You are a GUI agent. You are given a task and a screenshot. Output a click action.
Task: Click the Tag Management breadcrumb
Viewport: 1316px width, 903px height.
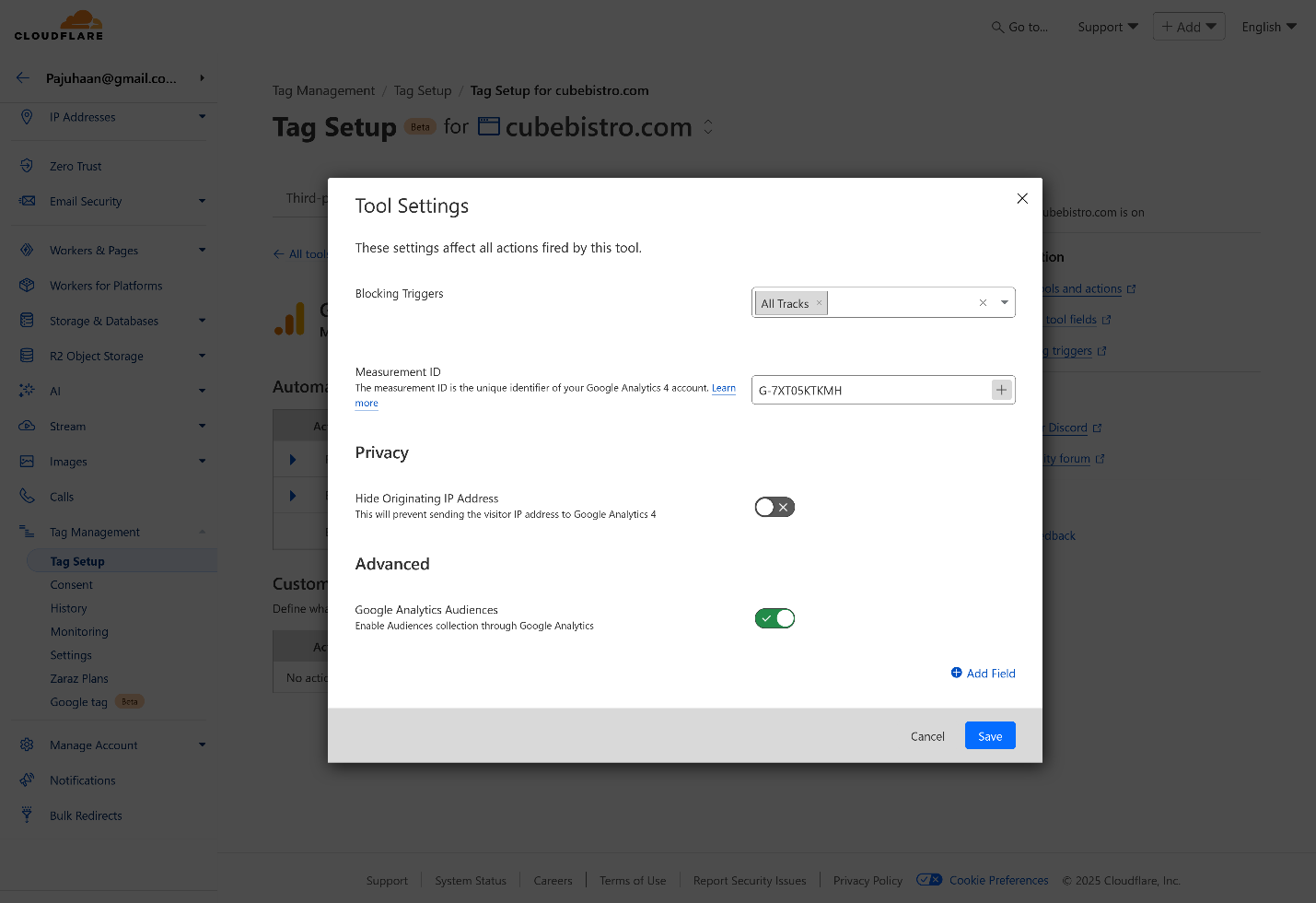(323, 90)
